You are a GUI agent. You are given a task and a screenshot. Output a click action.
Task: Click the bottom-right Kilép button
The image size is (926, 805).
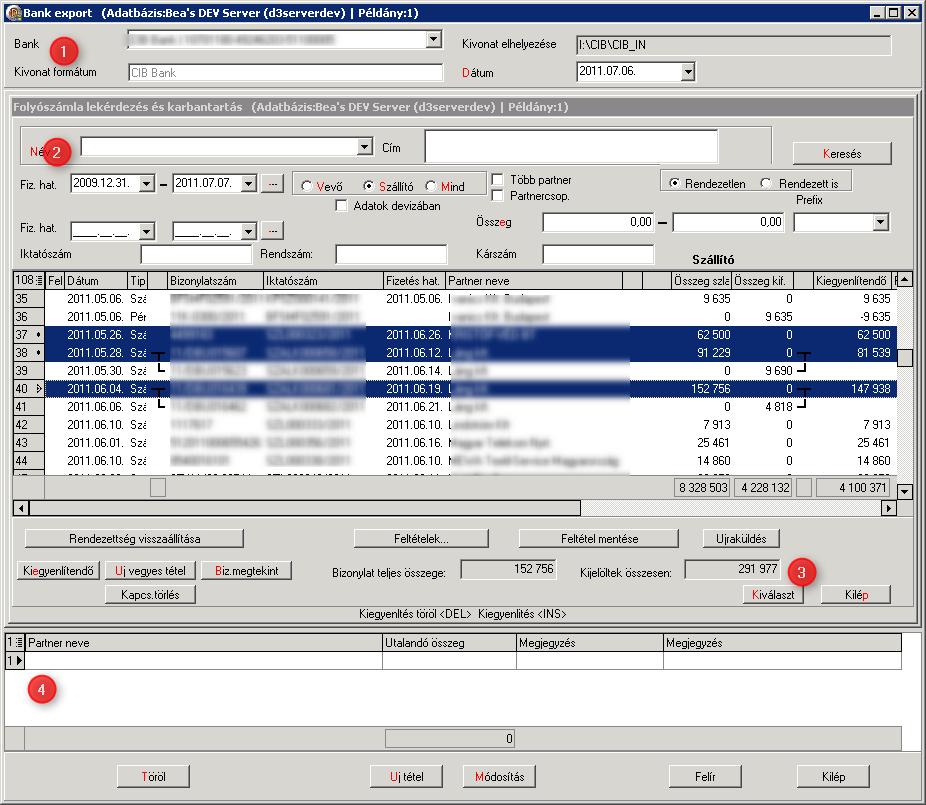(833, 777)
